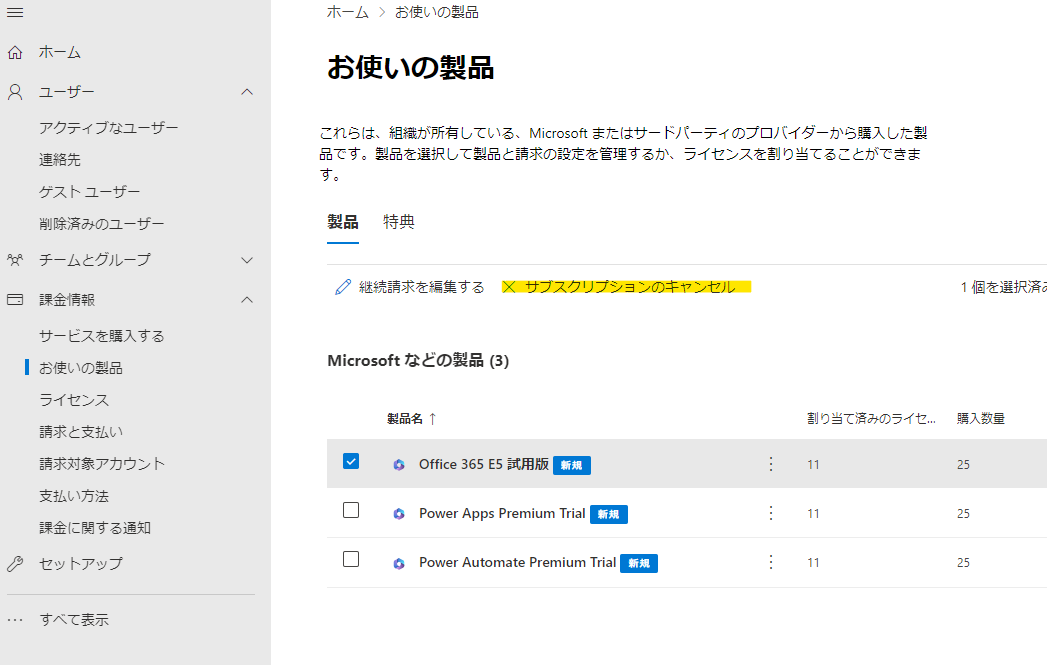This screenshot has height=665, width=1047.
Task: Click the ユーザー person icon
Action: tap(15, 92)
